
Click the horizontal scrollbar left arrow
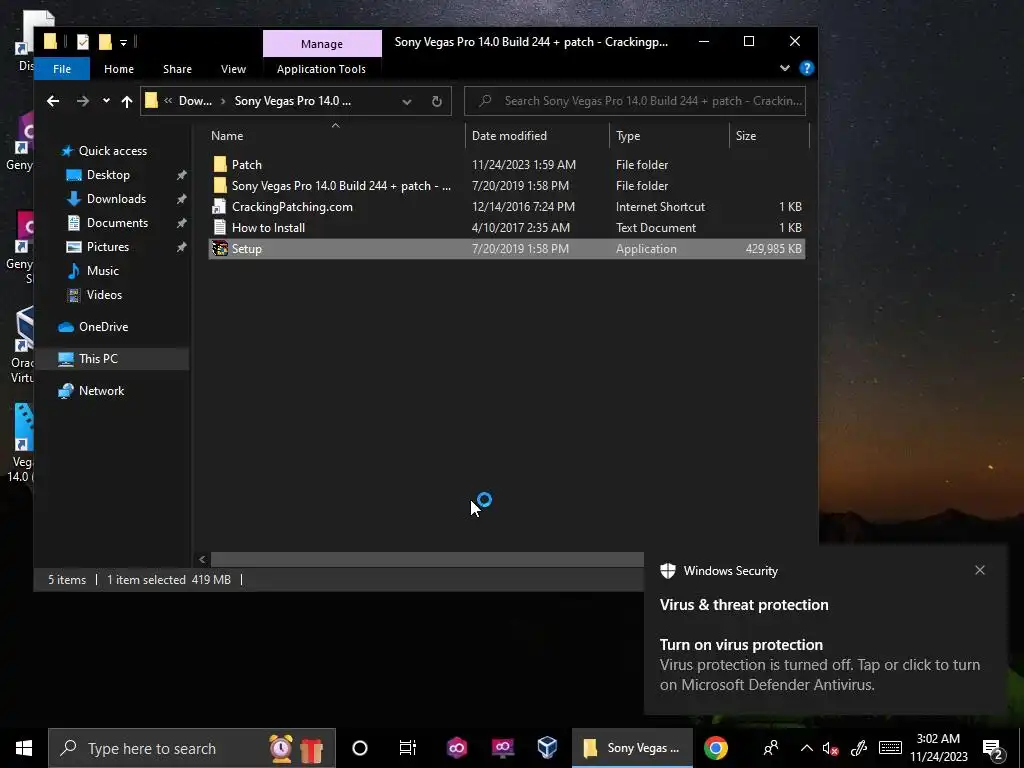pyautogui.click(x=202, y=559)
